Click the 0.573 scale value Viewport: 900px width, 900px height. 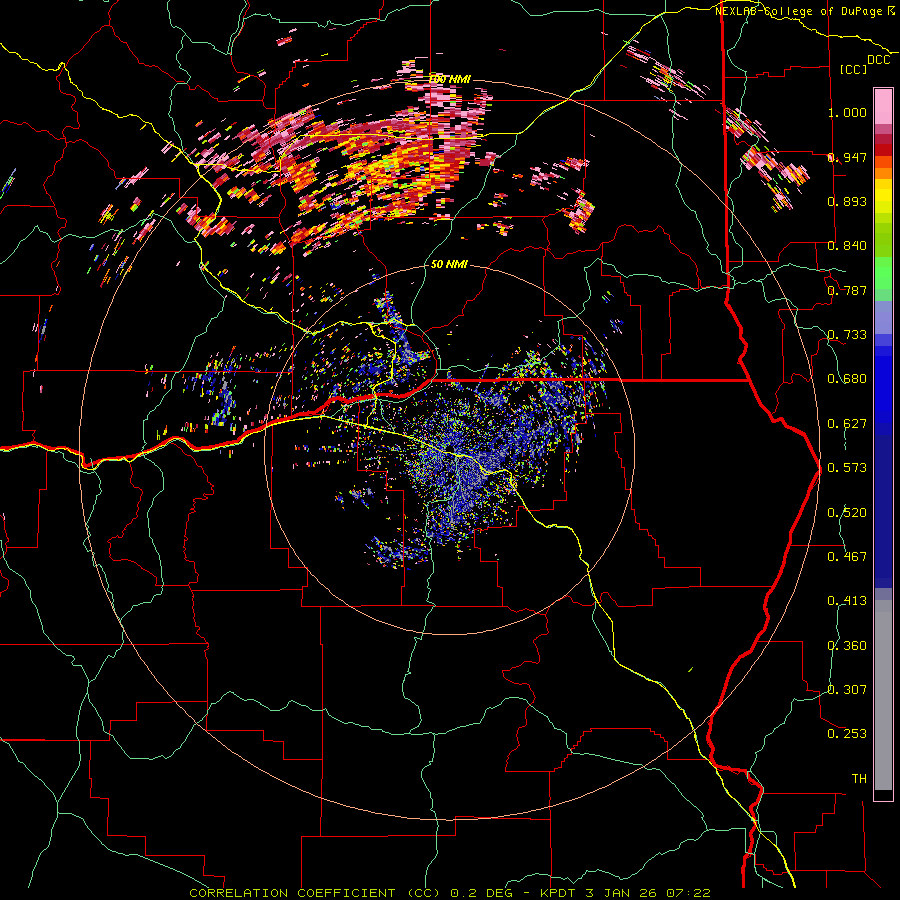point(847,468)
